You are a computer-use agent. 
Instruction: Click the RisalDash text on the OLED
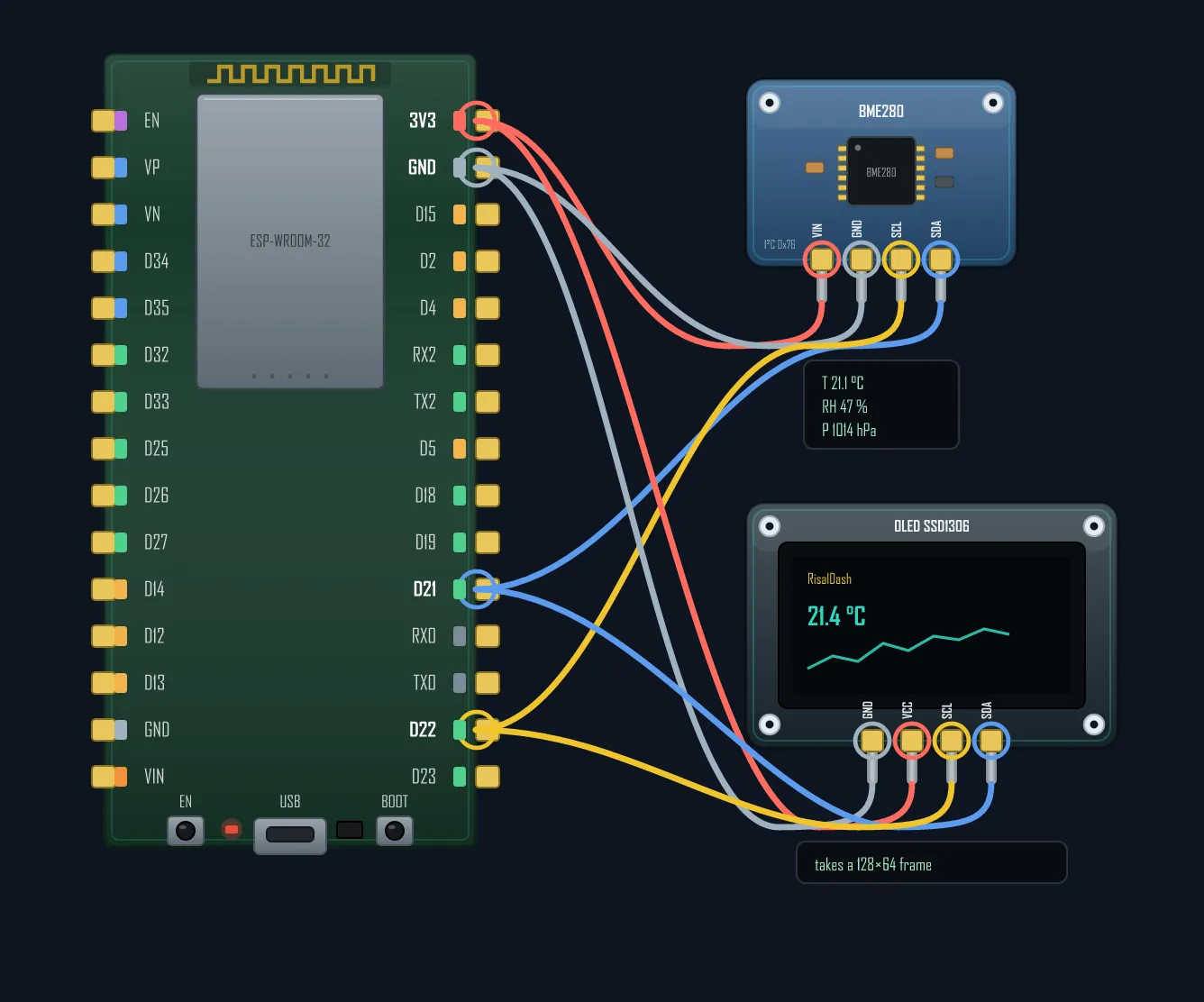(829, 579)
